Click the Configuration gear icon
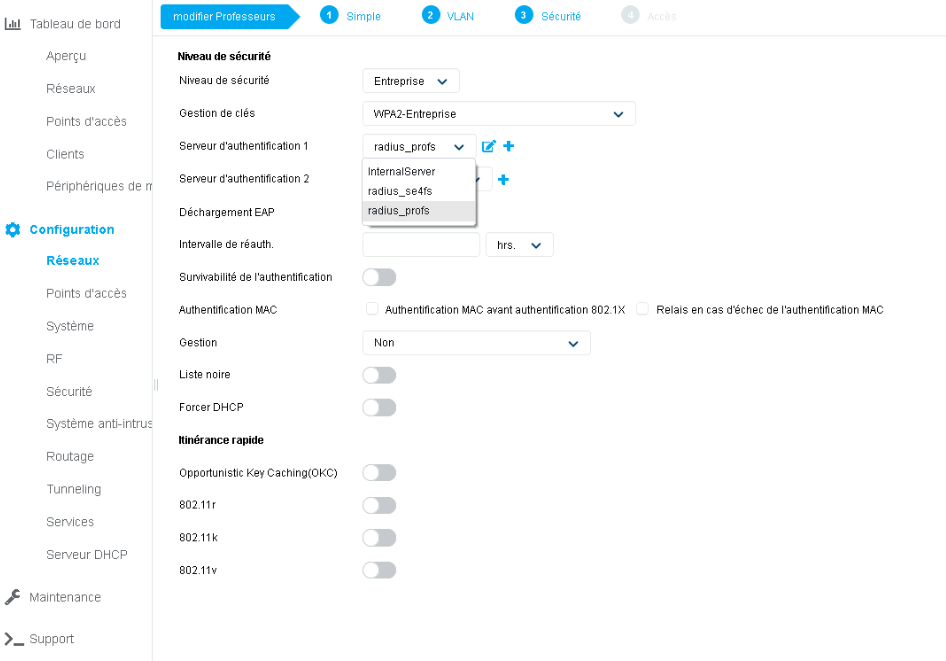The width and height of the screenshot is (946, 661). point(13,230)
